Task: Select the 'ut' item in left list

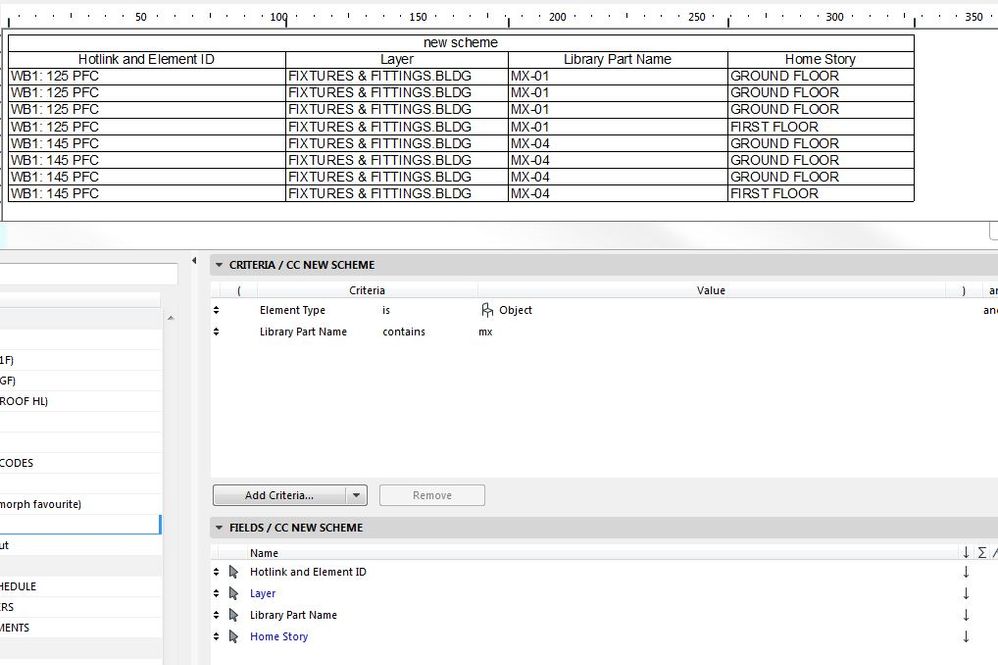Action: 80,545
